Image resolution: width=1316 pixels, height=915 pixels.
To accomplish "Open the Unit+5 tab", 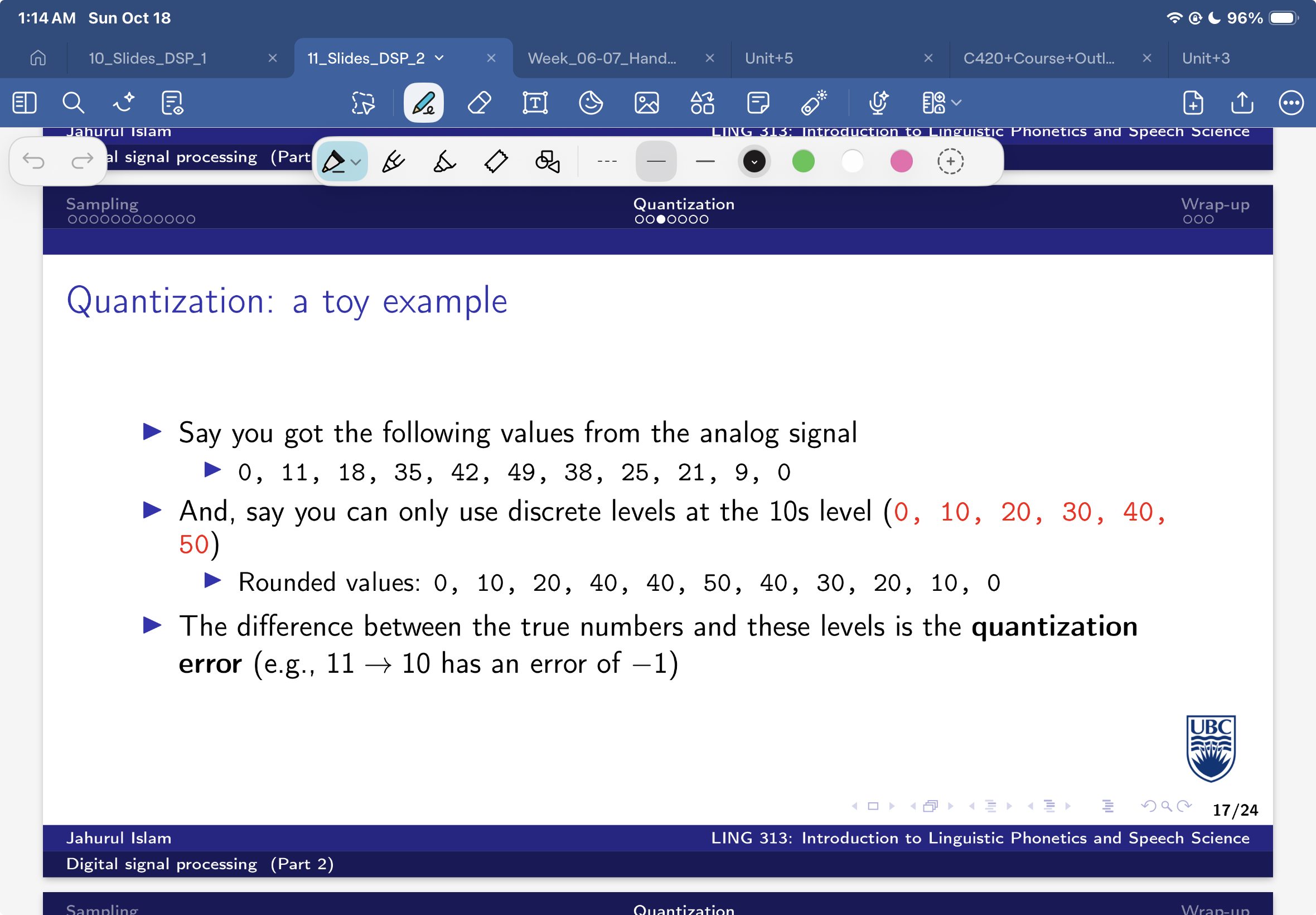I will click(x=769, y=59).
